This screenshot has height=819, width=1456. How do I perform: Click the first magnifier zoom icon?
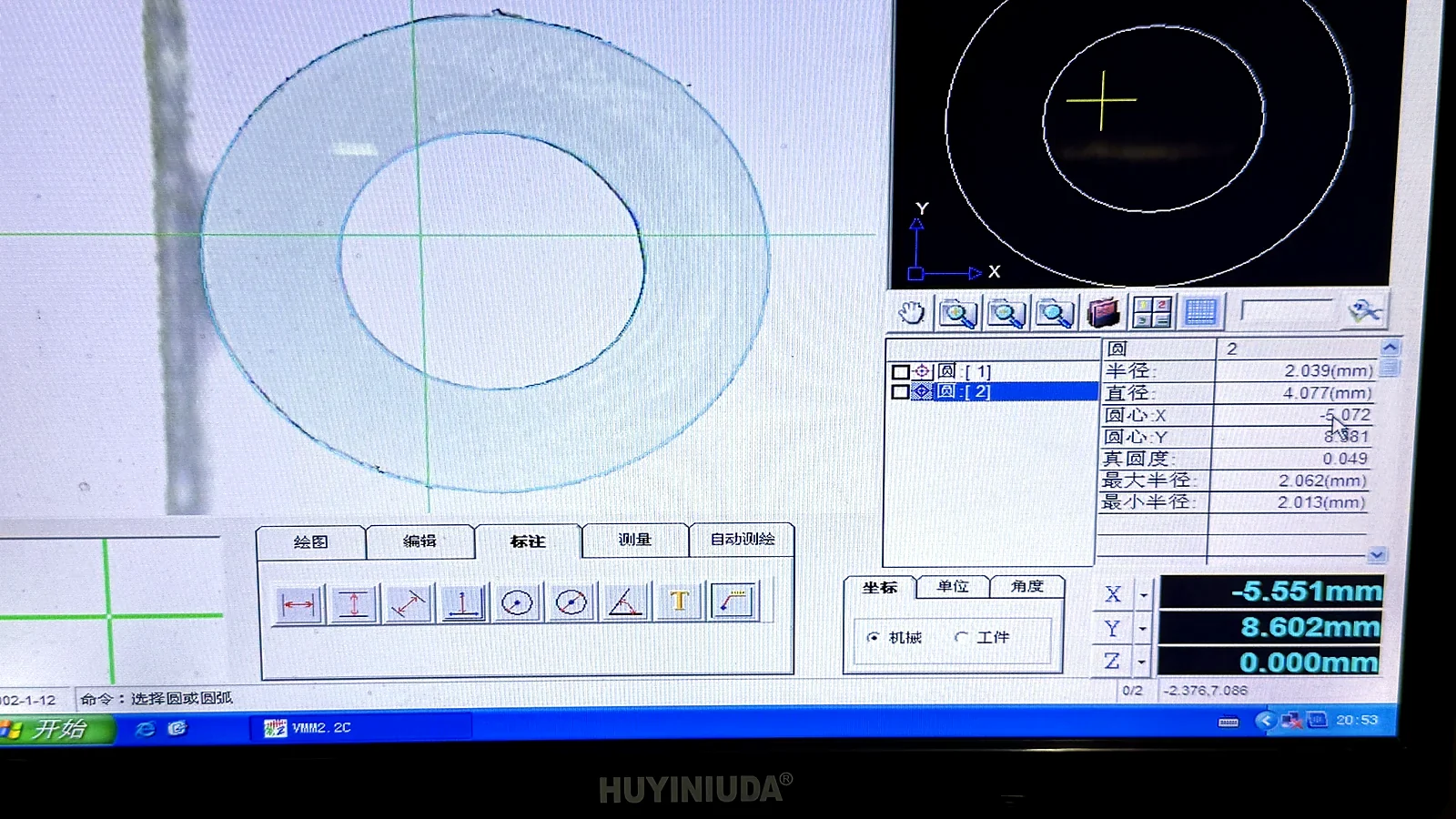pyautogui.click(x=957, y=313)
